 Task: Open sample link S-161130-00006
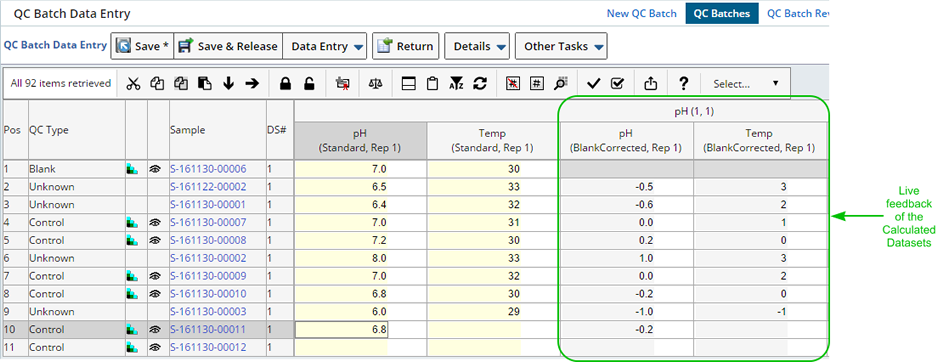click(208, 169)
